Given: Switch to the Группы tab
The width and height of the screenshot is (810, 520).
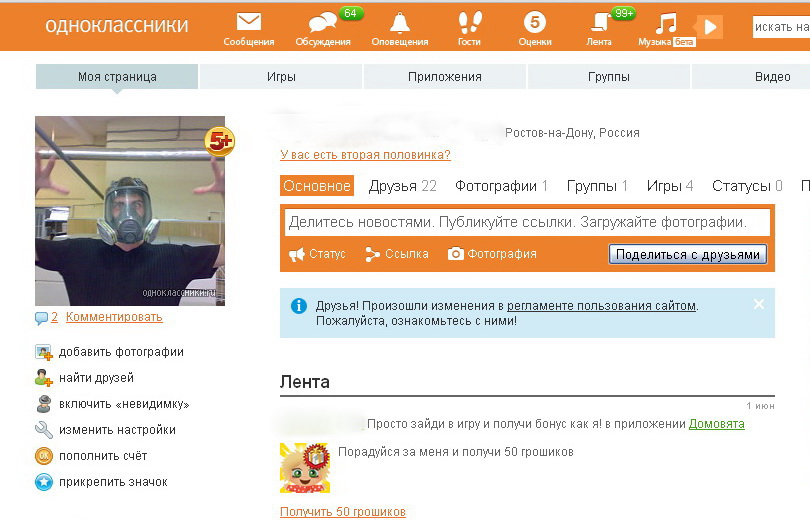Looking at the screenshot, I should [608, 77].
